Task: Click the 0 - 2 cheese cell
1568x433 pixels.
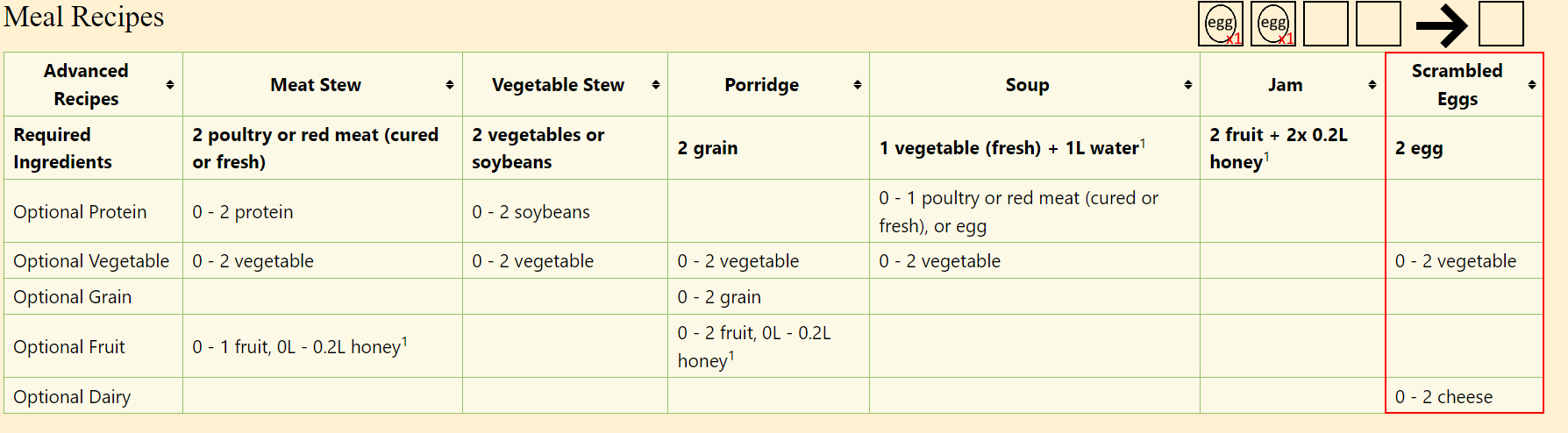Action: (x=1443, y=397)
